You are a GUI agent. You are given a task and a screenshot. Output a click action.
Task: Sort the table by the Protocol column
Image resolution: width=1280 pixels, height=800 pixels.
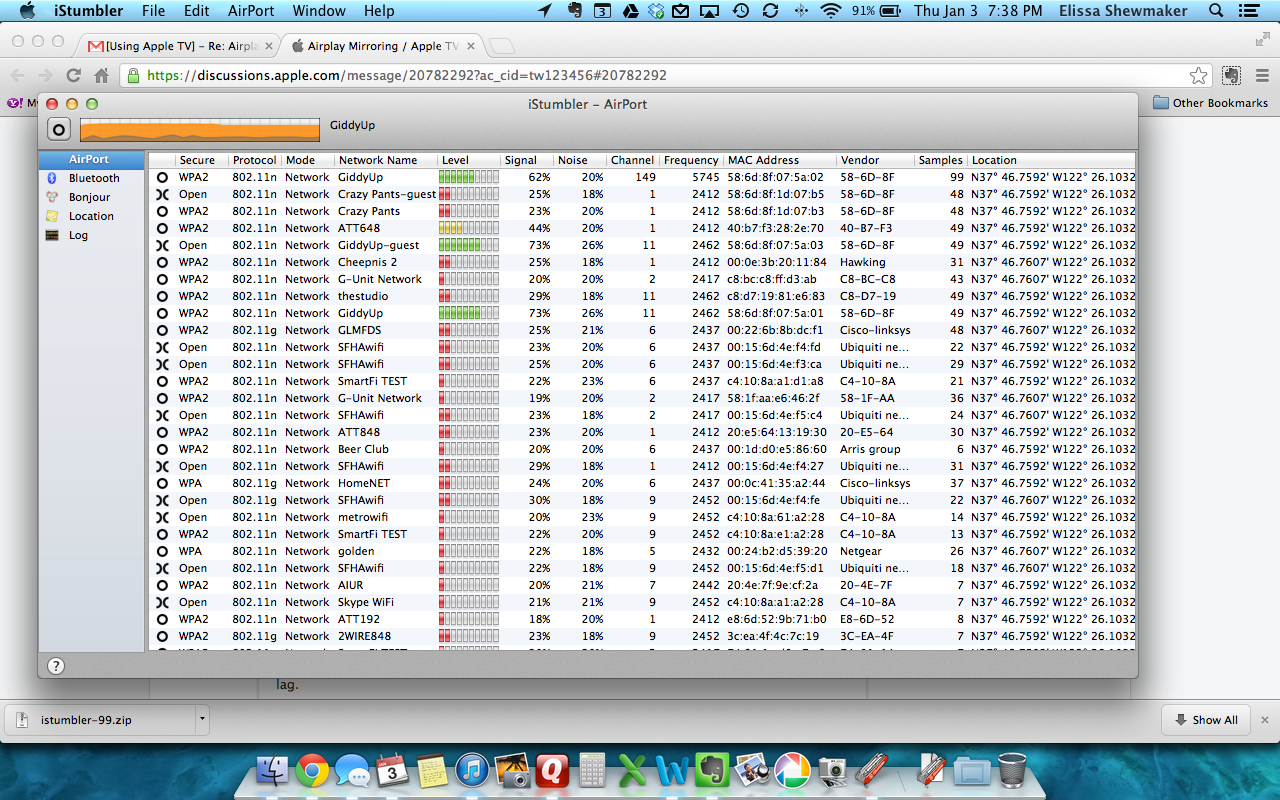254,160
